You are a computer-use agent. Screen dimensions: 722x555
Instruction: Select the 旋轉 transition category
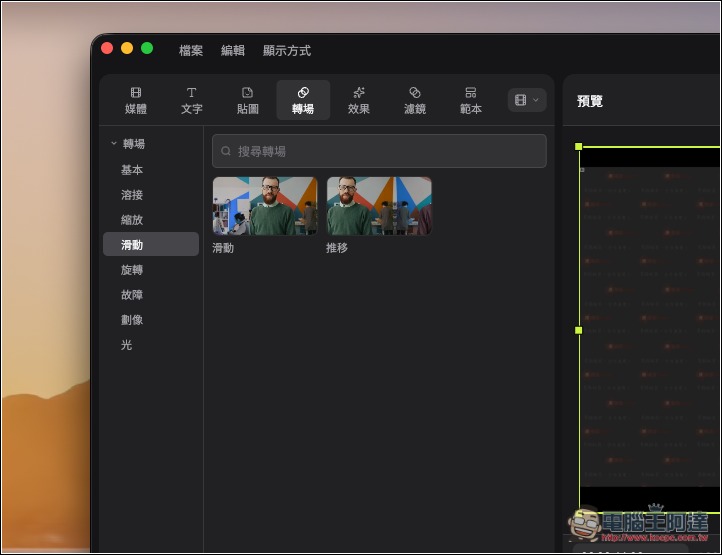click(132, 270)
